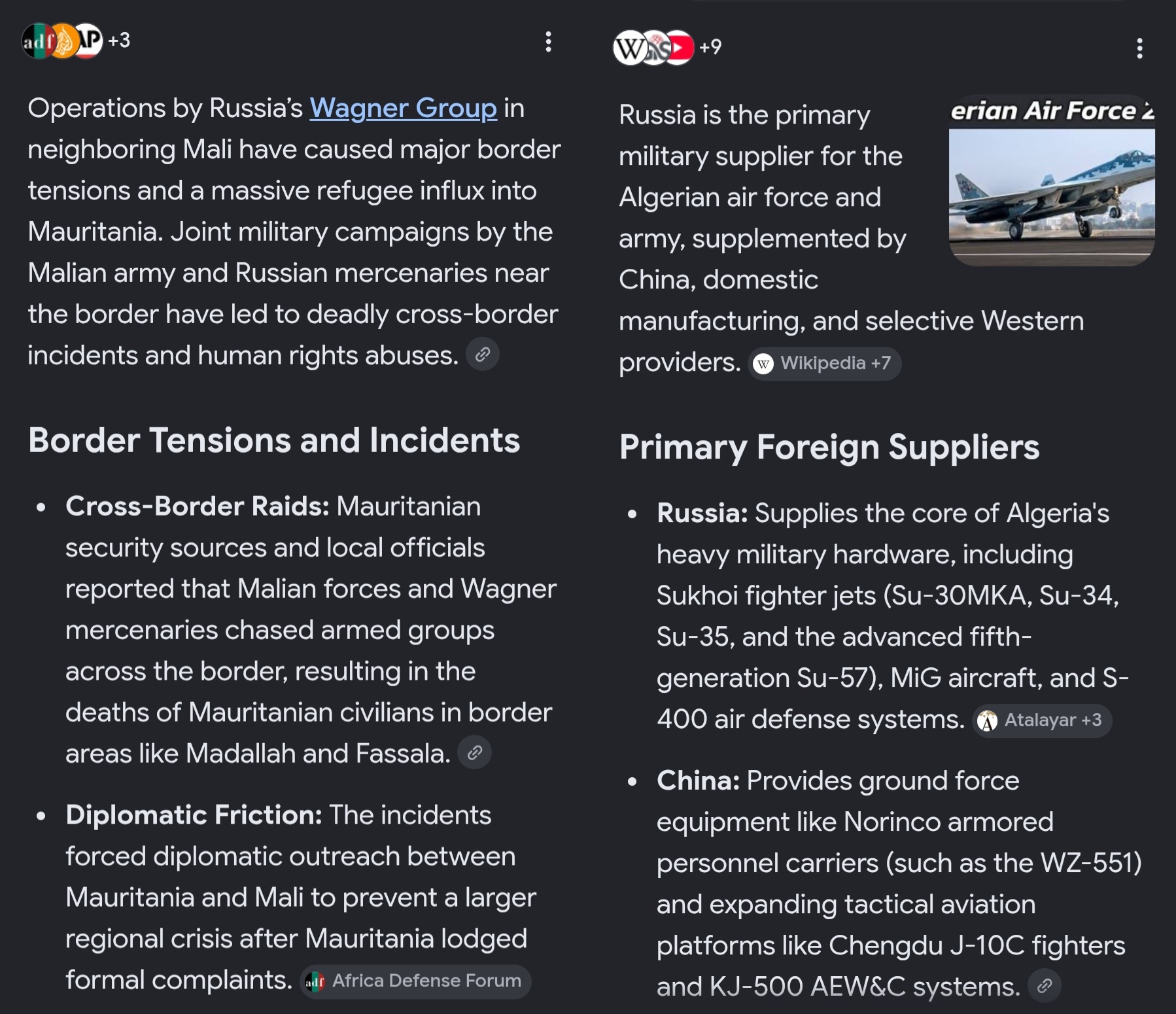Click the Border Tensions and Incidents heading
Image resolution: width=1176 pixels, height=1014 pixels.
(274, 440)
